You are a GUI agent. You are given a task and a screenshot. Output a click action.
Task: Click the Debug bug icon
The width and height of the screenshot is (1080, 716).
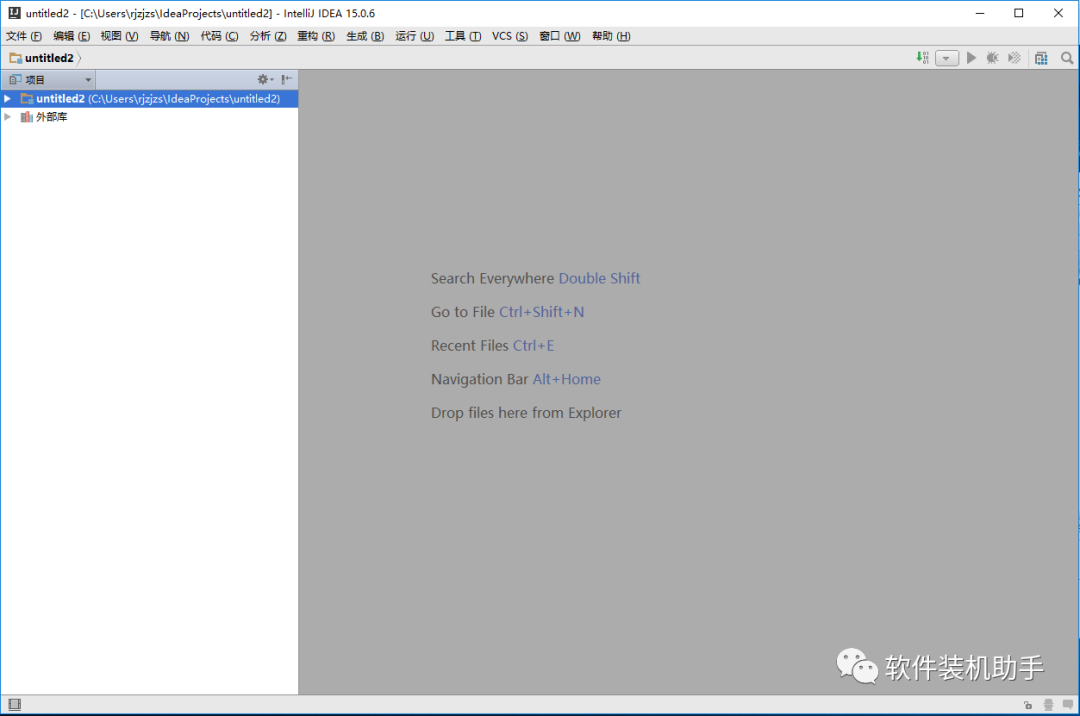click(x=993, y=58)
